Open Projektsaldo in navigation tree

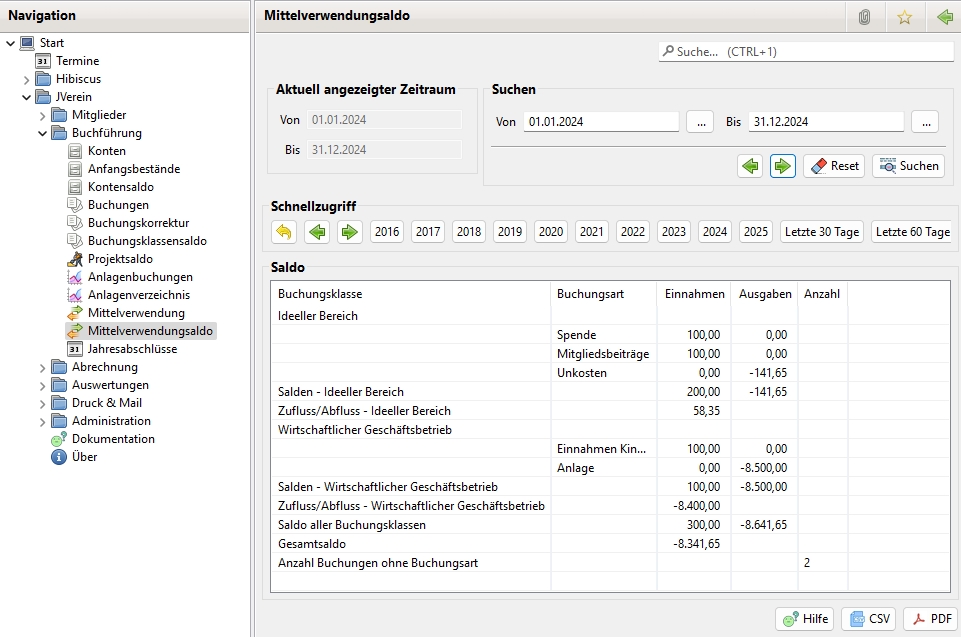[120, 259]
